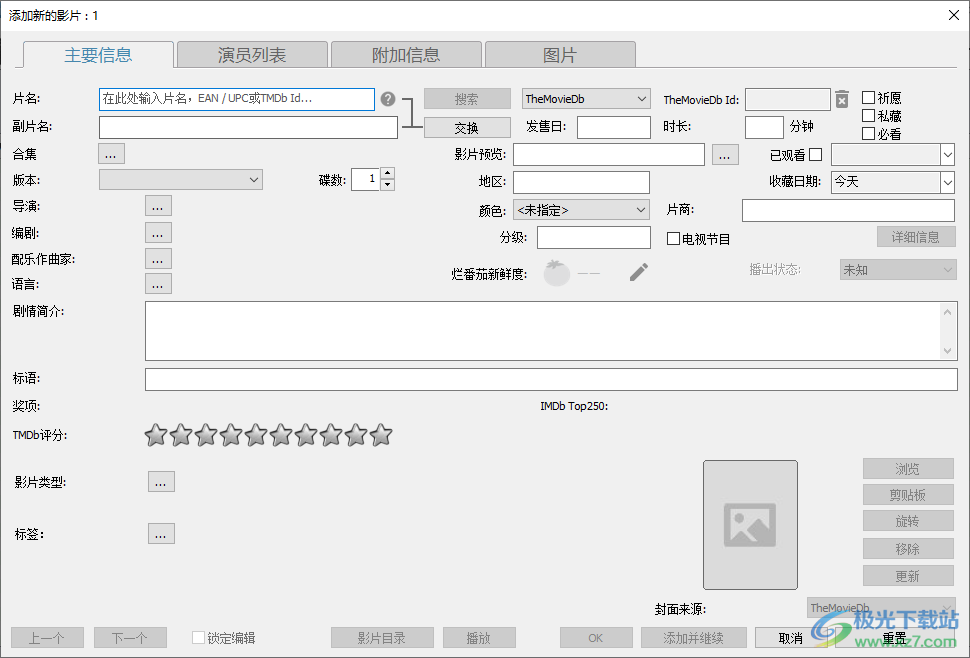This screenshot has width=970, height=658.
Task: Open the 导演 selection via its ... button
Action: click(x=158, y=206)
